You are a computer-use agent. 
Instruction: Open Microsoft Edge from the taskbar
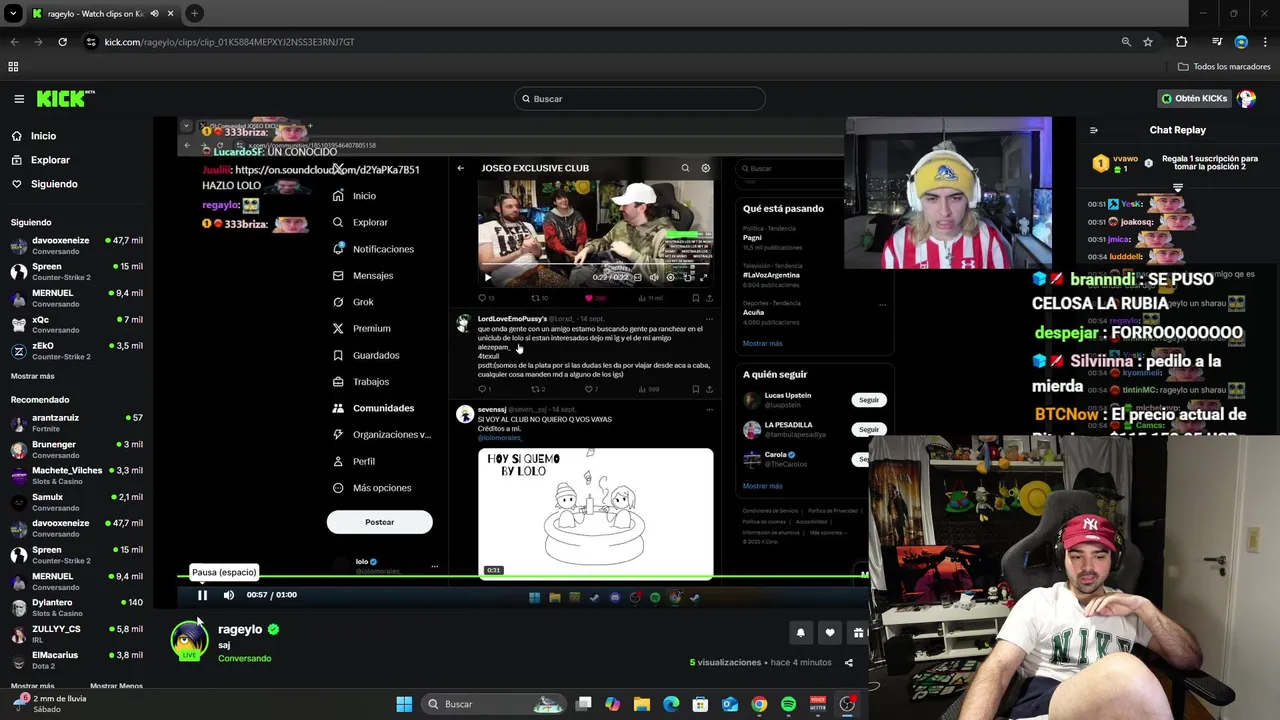pos(671,704)
